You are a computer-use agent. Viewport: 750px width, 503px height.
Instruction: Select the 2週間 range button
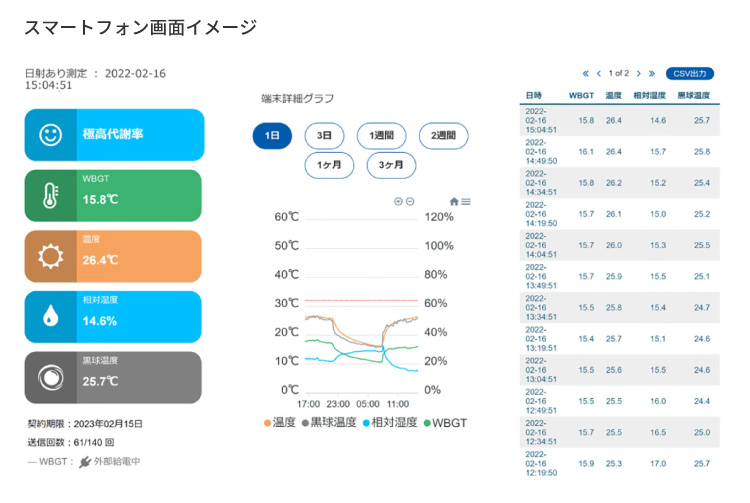443,136
